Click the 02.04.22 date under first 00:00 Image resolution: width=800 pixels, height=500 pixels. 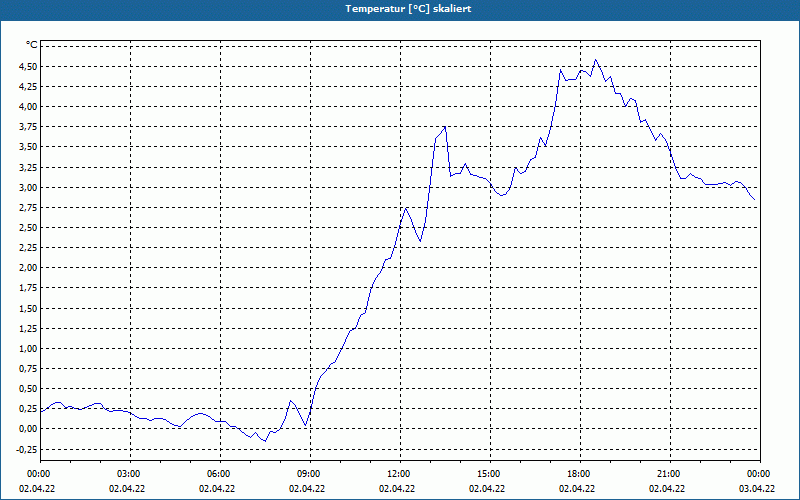click(37, 489)
